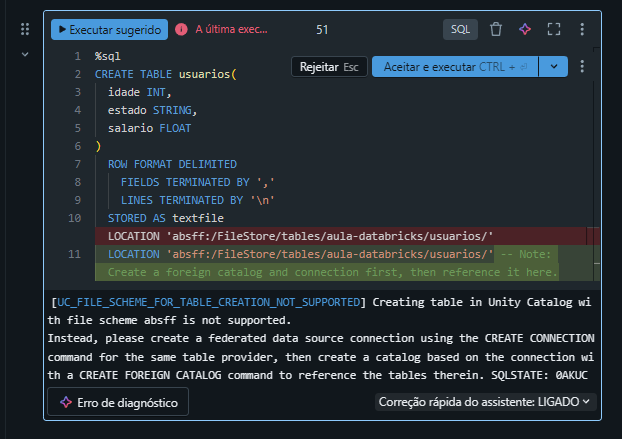Click Aceitar e executar button

coord(455,67)
